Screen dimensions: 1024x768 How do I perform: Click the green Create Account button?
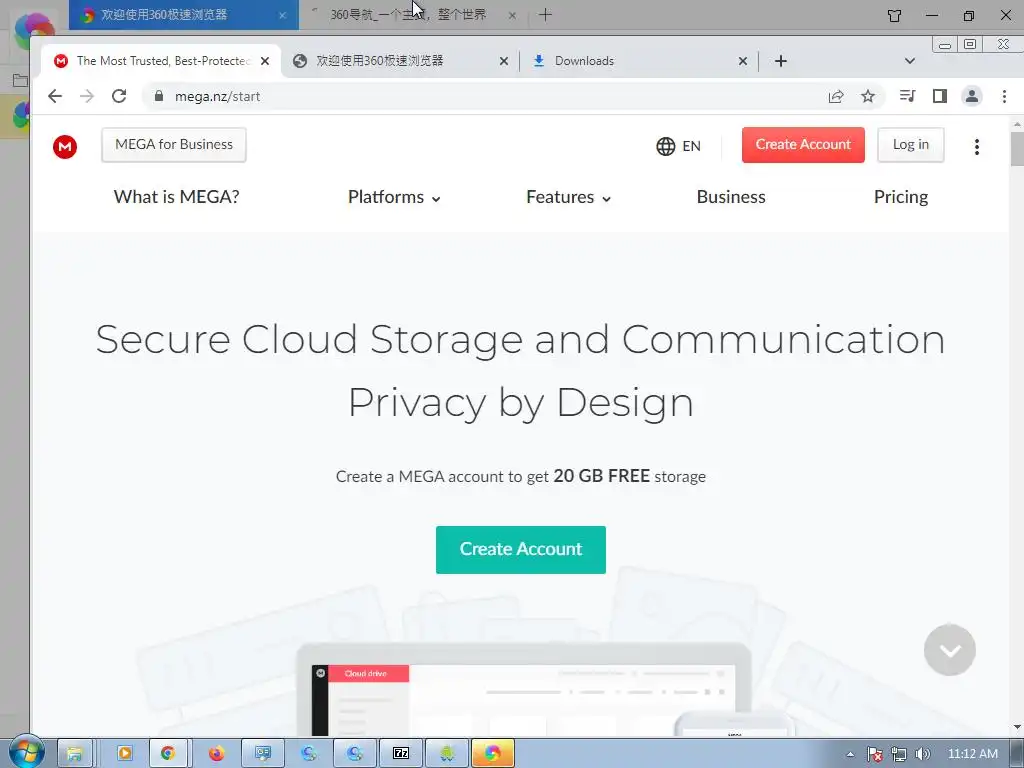click(520, 550)
